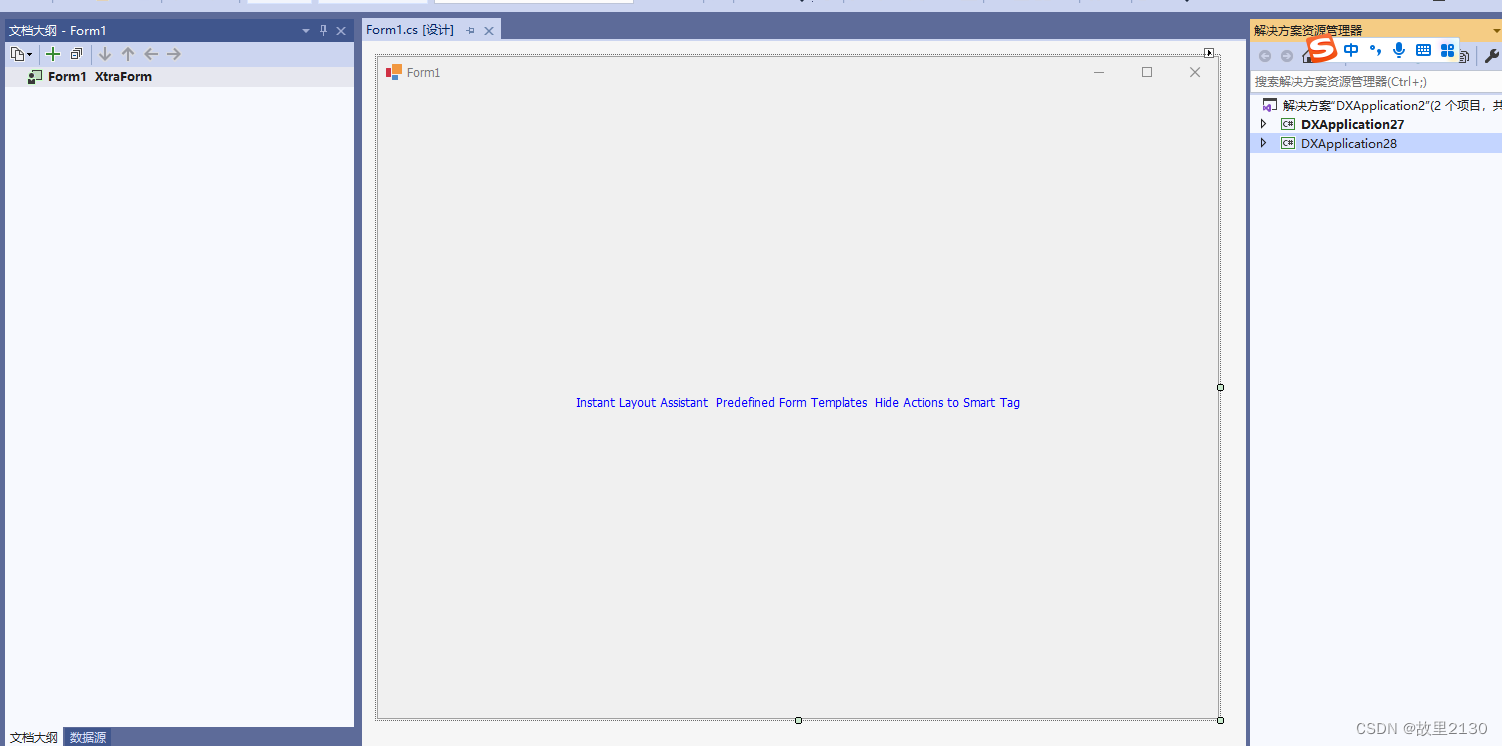Expand the DXApplication28 project node
Viewport: 1502px width, 746px height.
(x=1263, y=143)
